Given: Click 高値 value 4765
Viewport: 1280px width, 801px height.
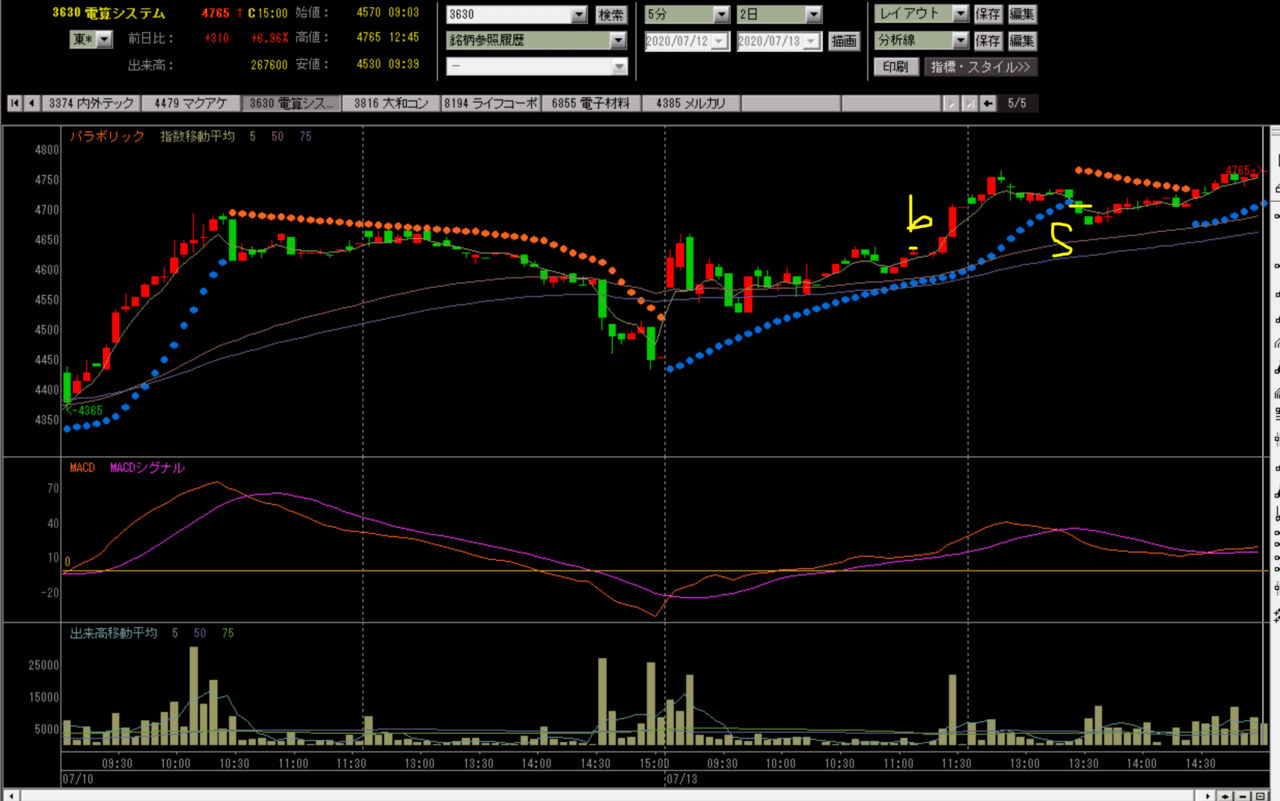Looking at the screenshot, I should pos(369,39).
